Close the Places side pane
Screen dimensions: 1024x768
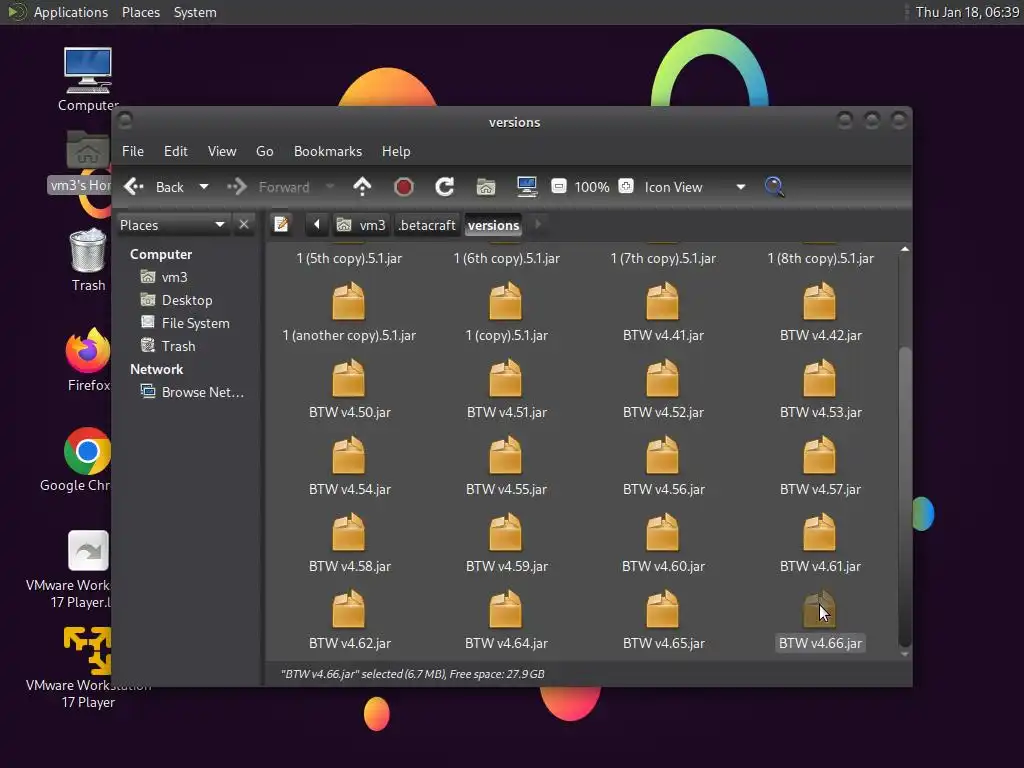[x=244, y=225]
